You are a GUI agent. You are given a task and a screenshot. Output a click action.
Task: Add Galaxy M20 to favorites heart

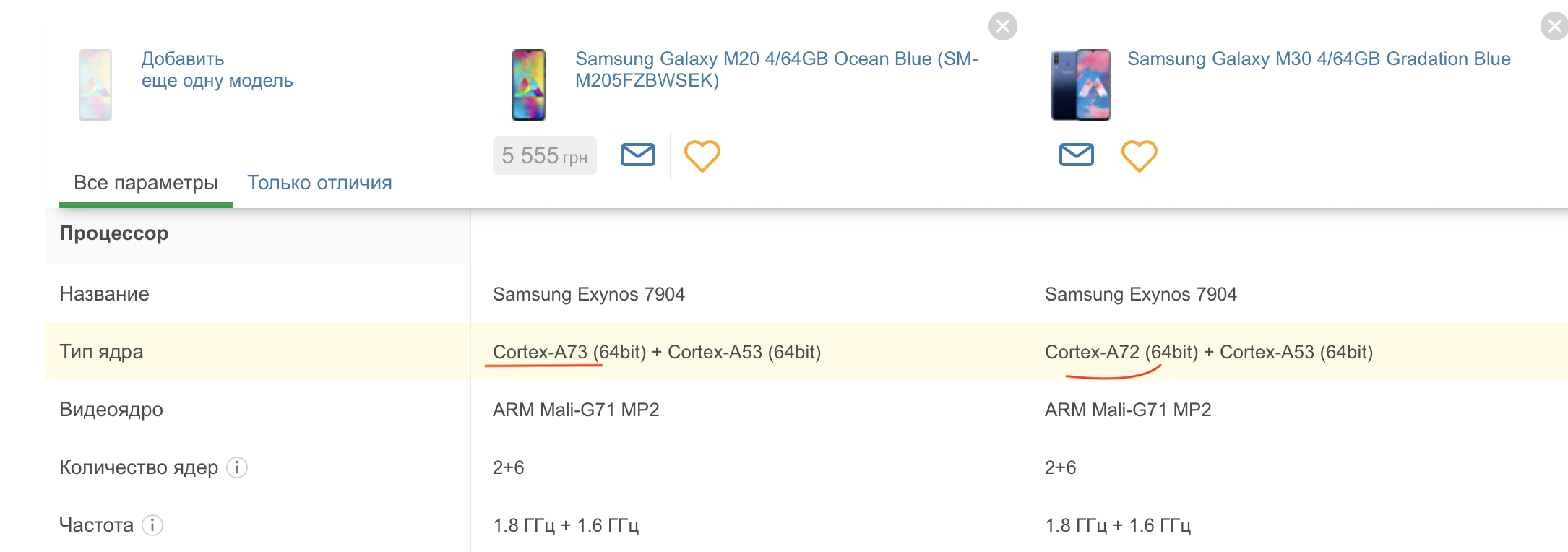click(x=702, y=155)
